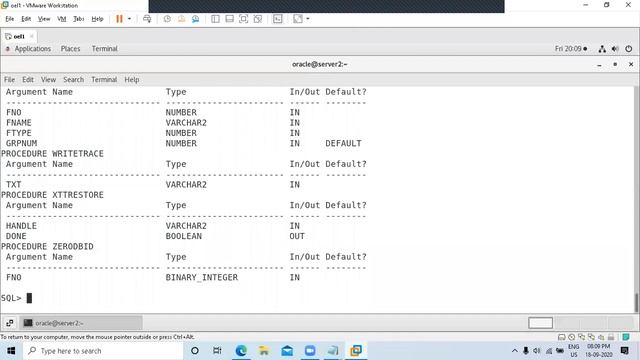The width and height of the screenshot is (640, 360).
Task: Open the terminal window Help menu
Action: point(132,80)
